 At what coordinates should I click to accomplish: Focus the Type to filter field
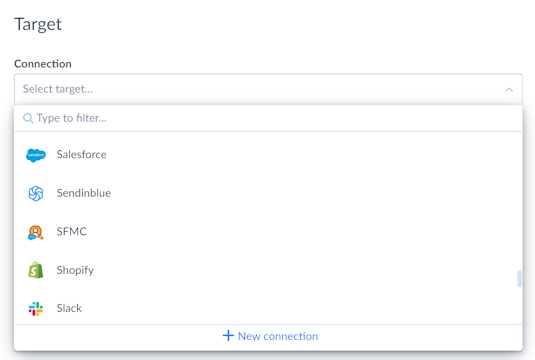268,118
